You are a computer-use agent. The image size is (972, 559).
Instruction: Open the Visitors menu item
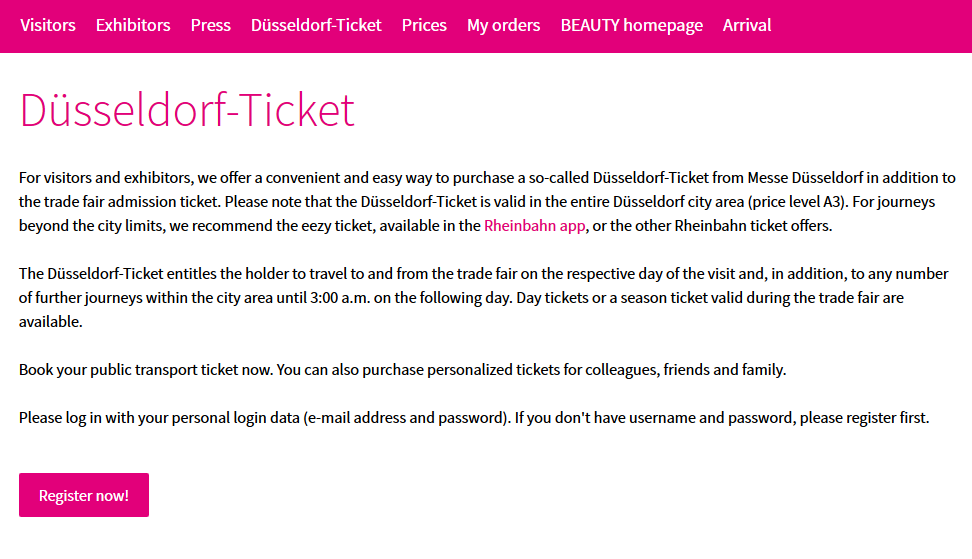click(x=48, y=25)
